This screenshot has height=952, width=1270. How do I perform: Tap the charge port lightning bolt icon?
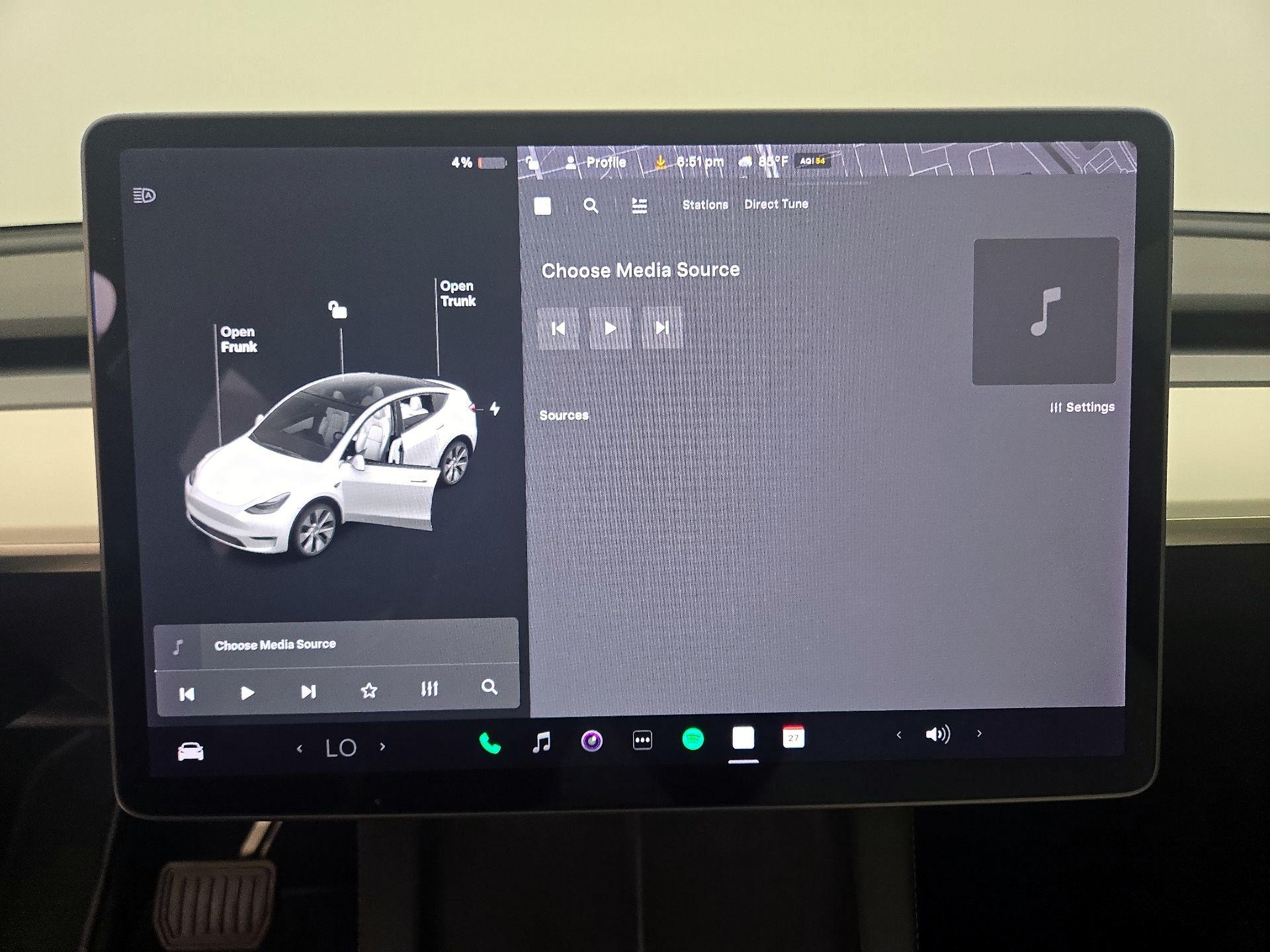(x=495, y=409)
